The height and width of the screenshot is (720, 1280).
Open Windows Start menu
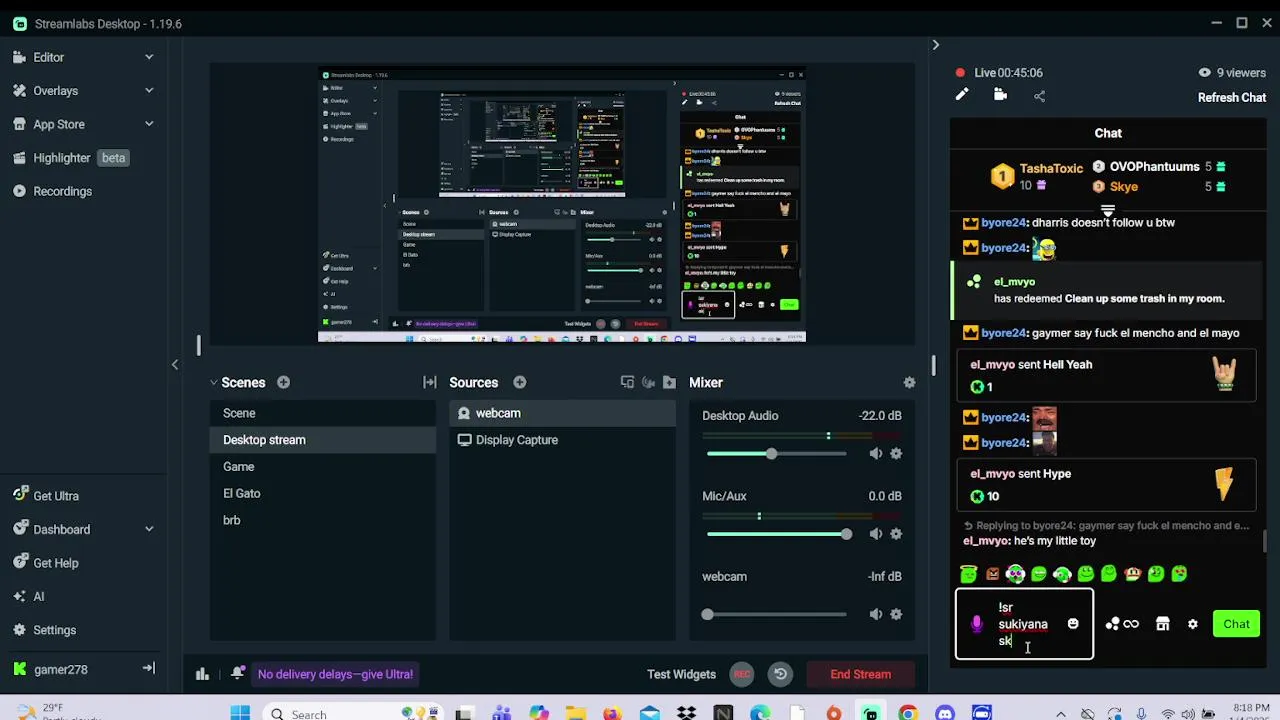[240, 713]
